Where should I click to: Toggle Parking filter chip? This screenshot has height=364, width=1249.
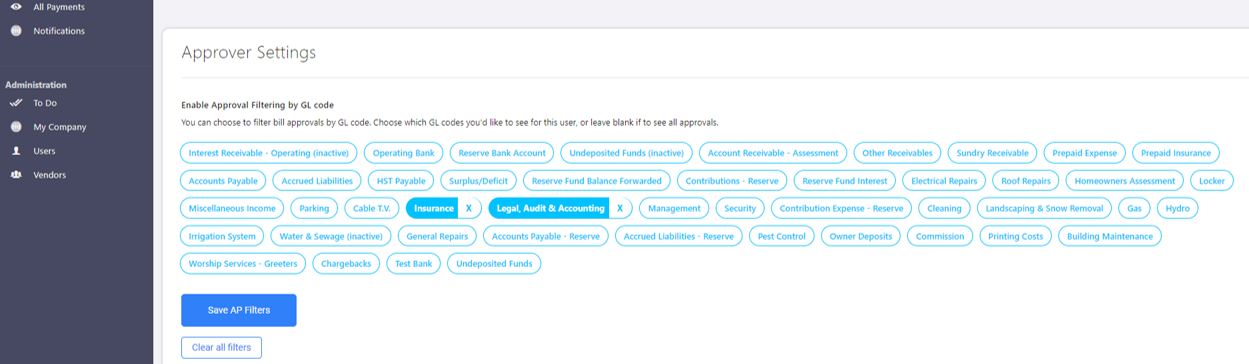(314, 208)
